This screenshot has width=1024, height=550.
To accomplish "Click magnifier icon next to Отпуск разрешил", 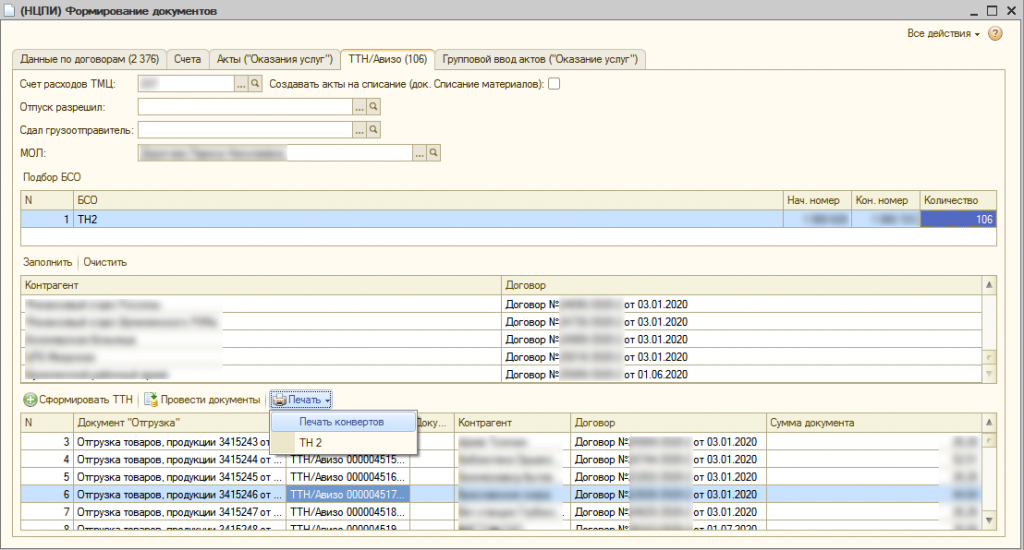I will (x=374, y=106).
